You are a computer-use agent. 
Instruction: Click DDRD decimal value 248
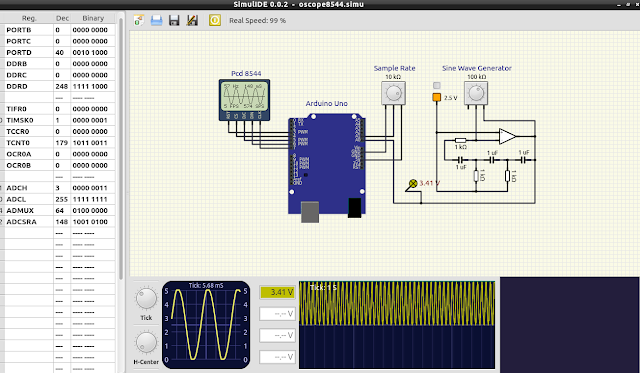[62, 87]
